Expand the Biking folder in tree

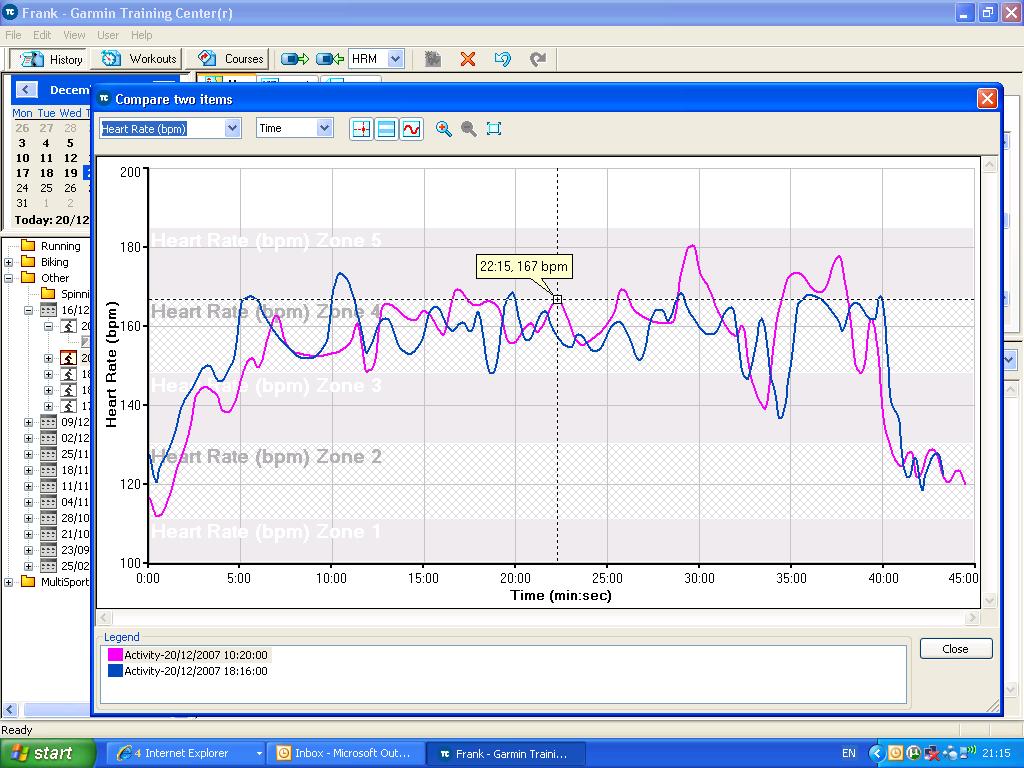point(9,262)
